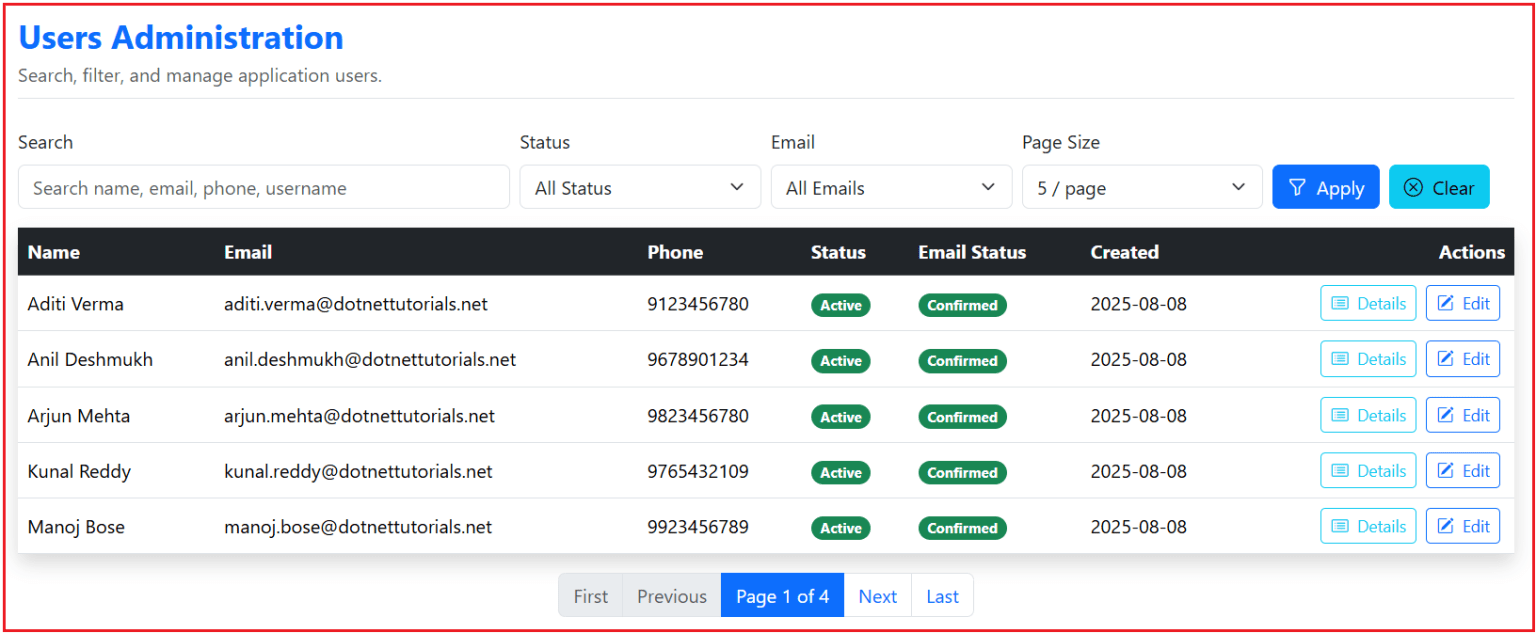Clear all search filters
Image resolution: width=1536 pixels, height=633 pixels.
click(x=1439, y=186)
